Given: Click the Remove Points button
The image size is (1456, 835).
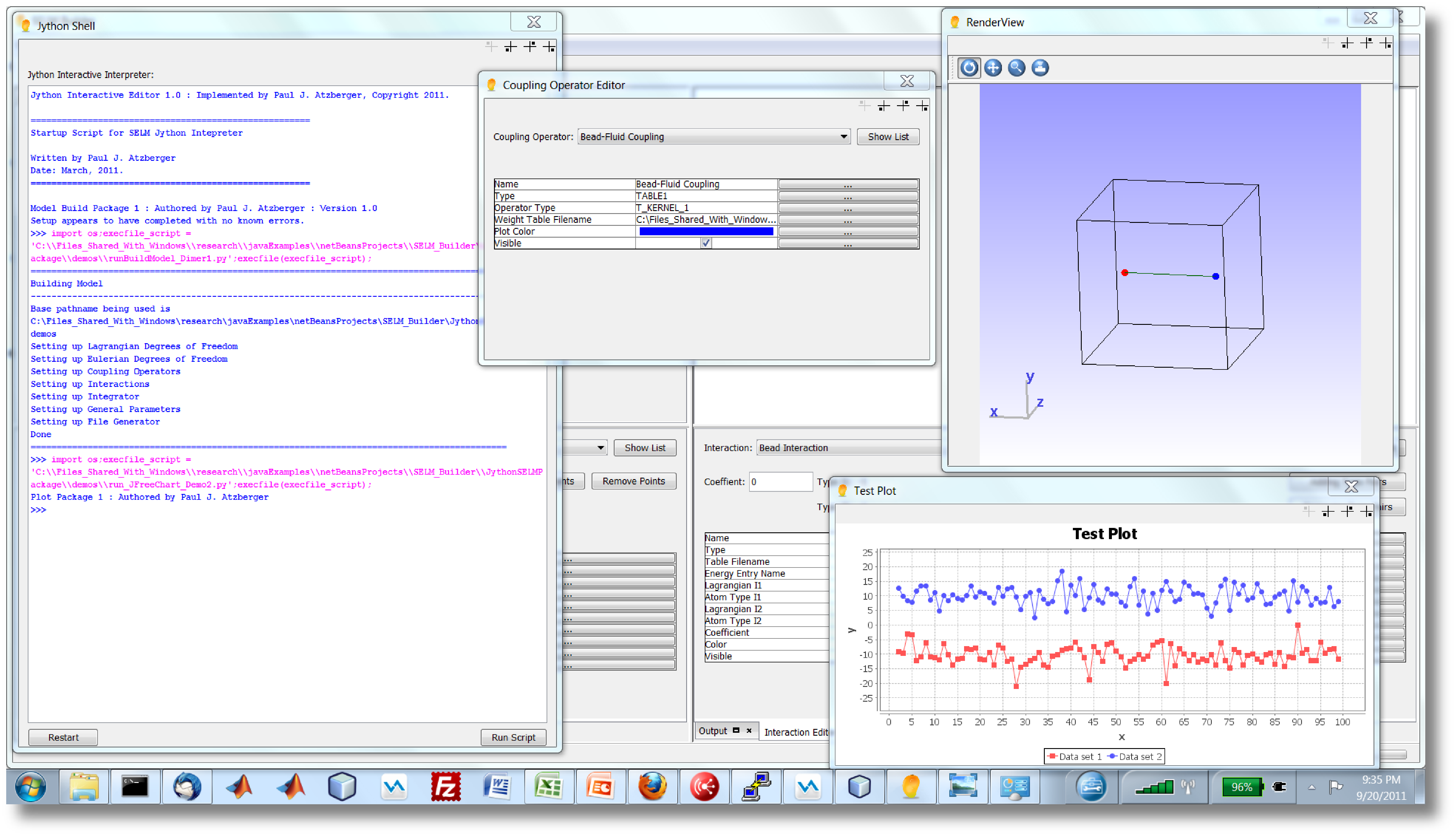Looking at the screenshot, I should [x=634, y=481].
